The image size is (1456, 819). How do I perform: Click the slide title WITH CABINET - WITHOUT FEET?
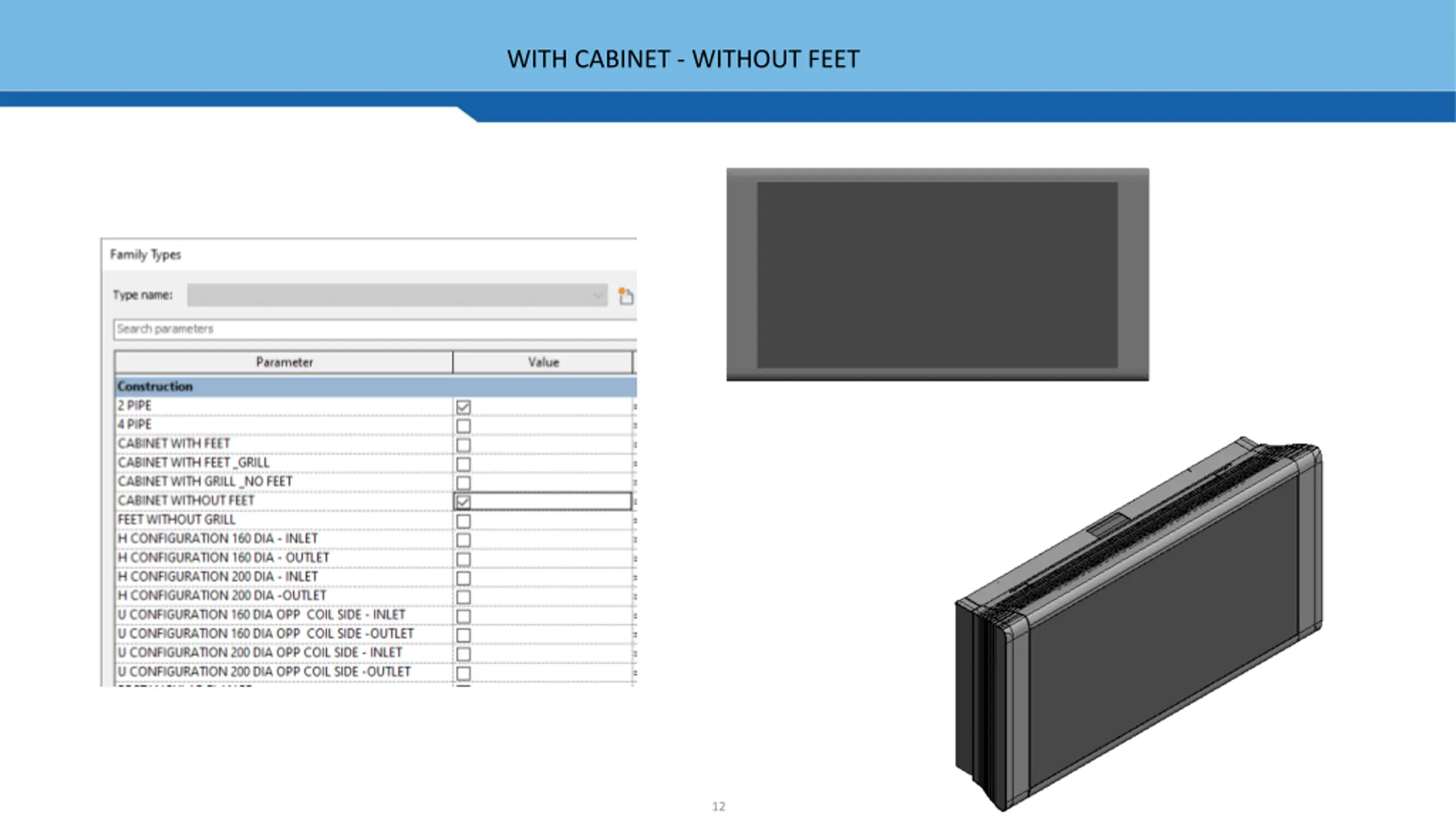(683, 59)
